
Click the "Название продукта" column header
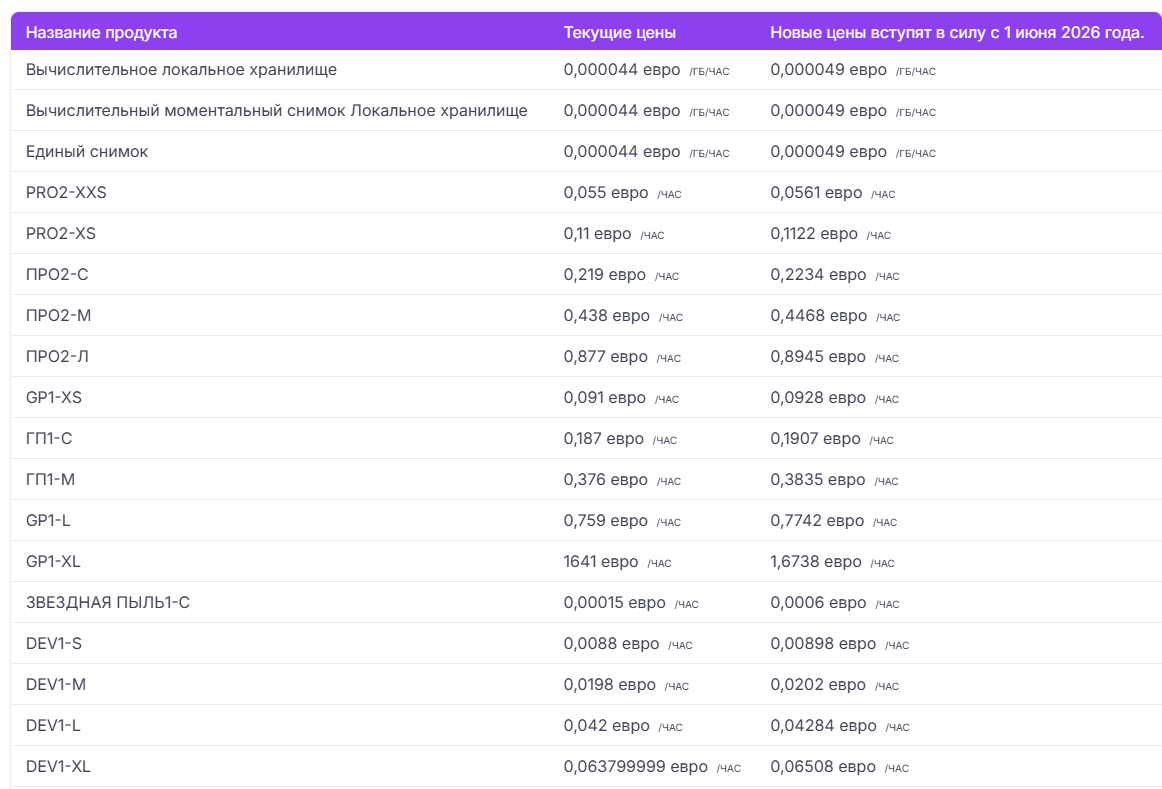coord(101,33)
